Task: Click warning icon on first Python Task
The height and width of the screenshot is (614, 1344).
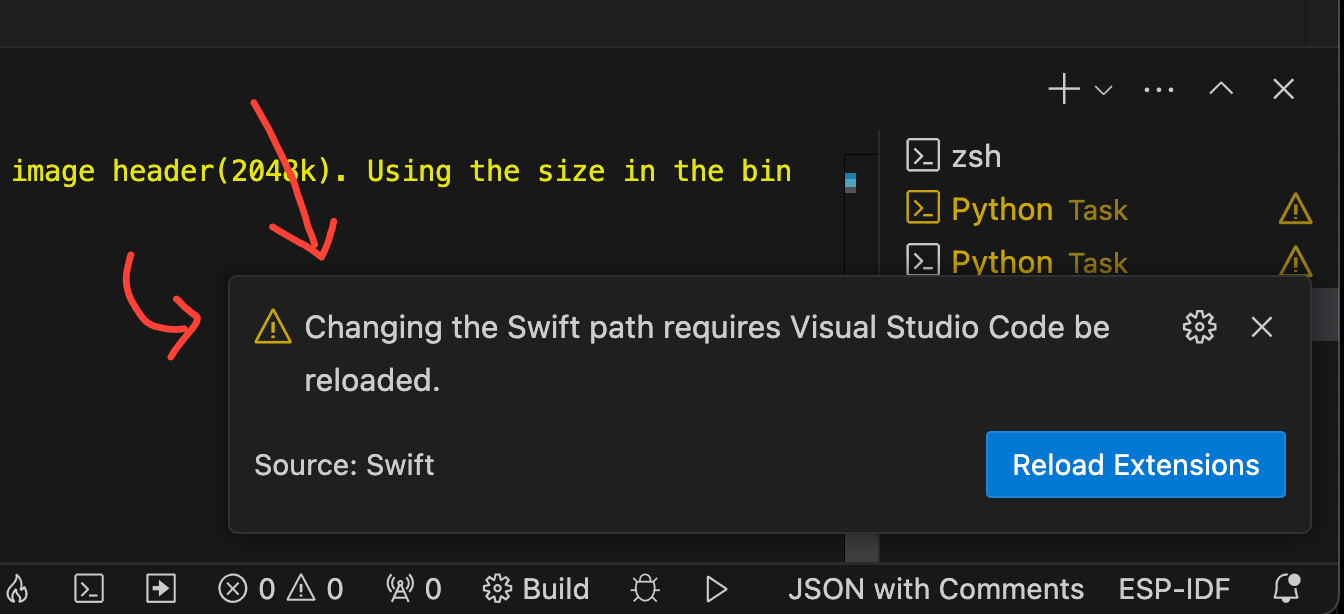Action: (1295, 210)
